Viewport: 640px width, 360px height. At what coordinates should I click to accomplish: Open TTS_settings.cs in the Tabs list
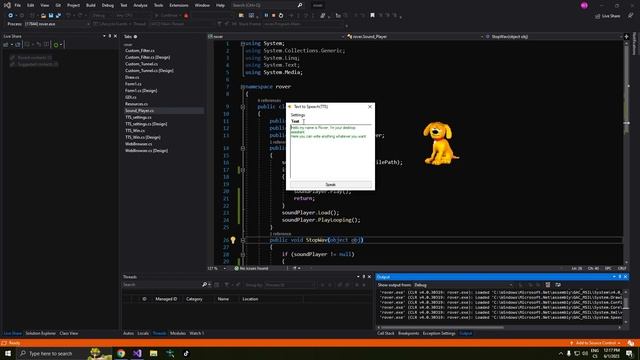[x=138, y=117]
